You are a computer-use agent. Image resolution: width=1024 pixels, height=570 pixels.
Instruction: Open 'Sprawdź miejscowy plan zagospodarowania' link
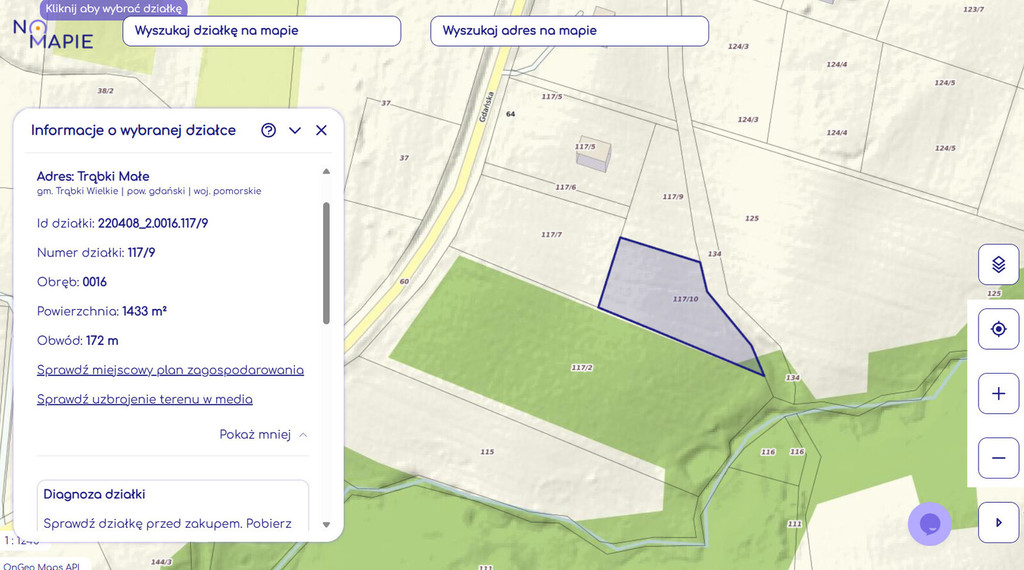pyautogui.click(x=170, y=370)
